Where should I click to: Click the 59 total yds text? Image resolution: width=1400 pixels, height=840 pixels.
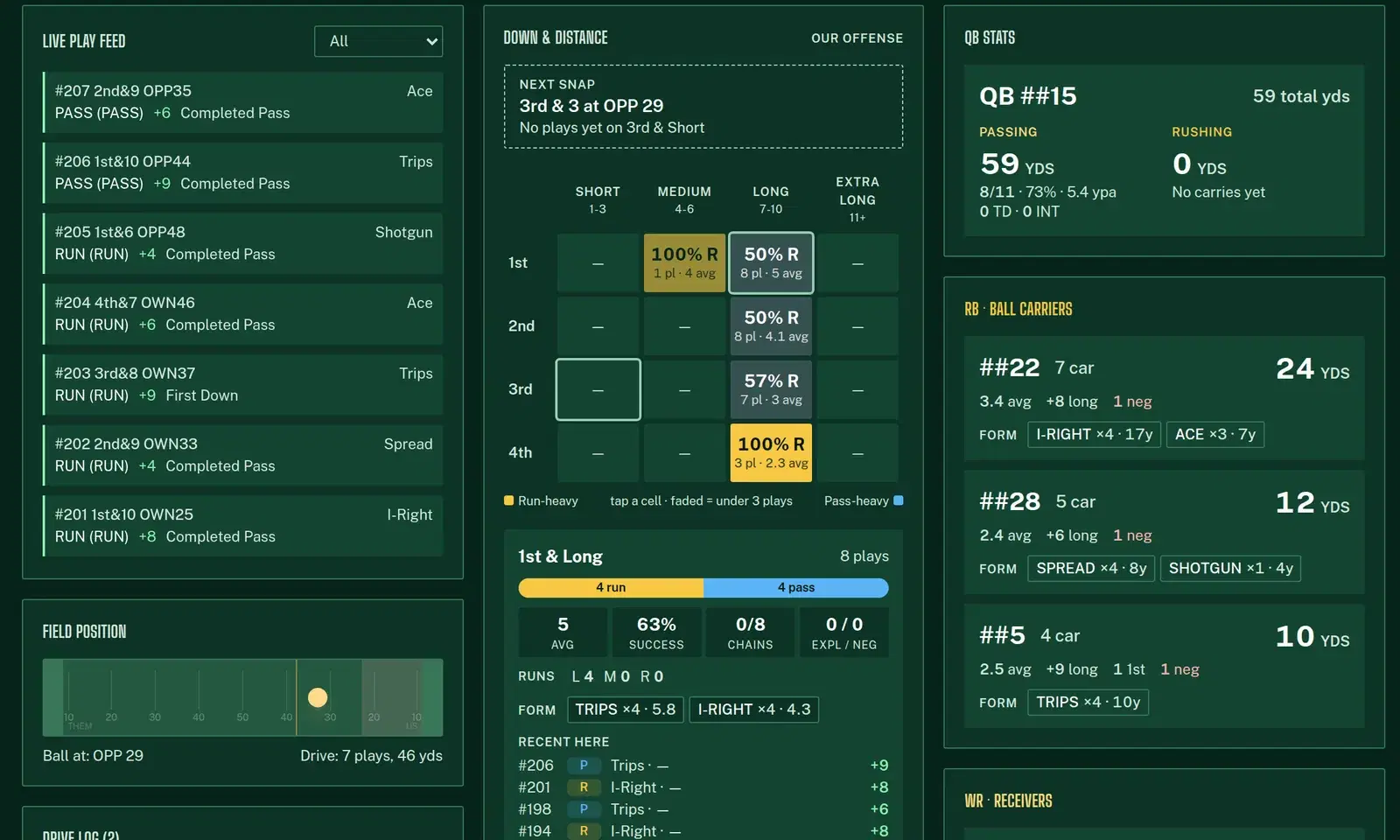click(x=1301, y=96)
